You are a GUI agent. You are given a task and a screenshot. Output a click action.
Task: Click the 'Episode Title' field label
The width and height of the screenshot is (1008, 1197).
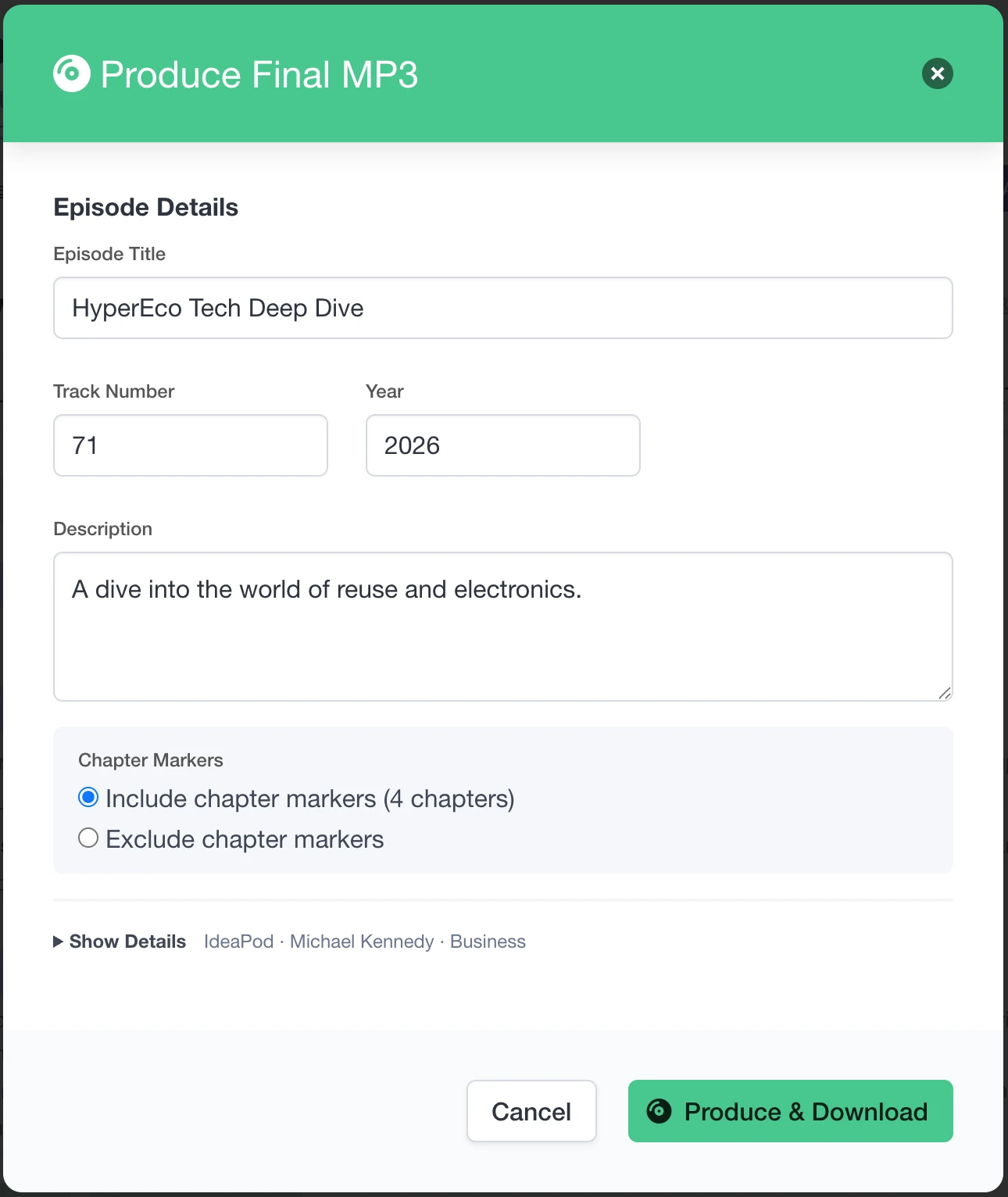click(109, 254)
